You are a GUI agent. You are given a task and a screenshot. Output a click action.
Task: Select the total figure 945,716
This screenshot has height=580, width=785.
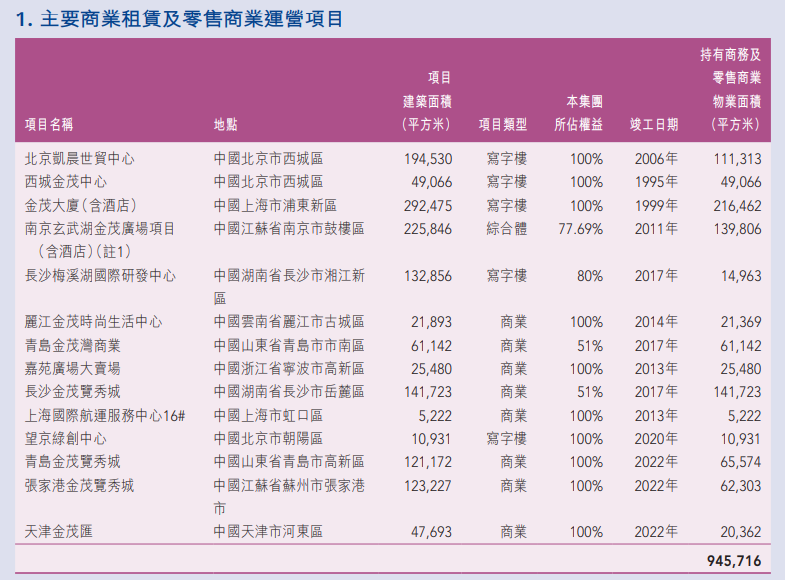tap(734, 561)
